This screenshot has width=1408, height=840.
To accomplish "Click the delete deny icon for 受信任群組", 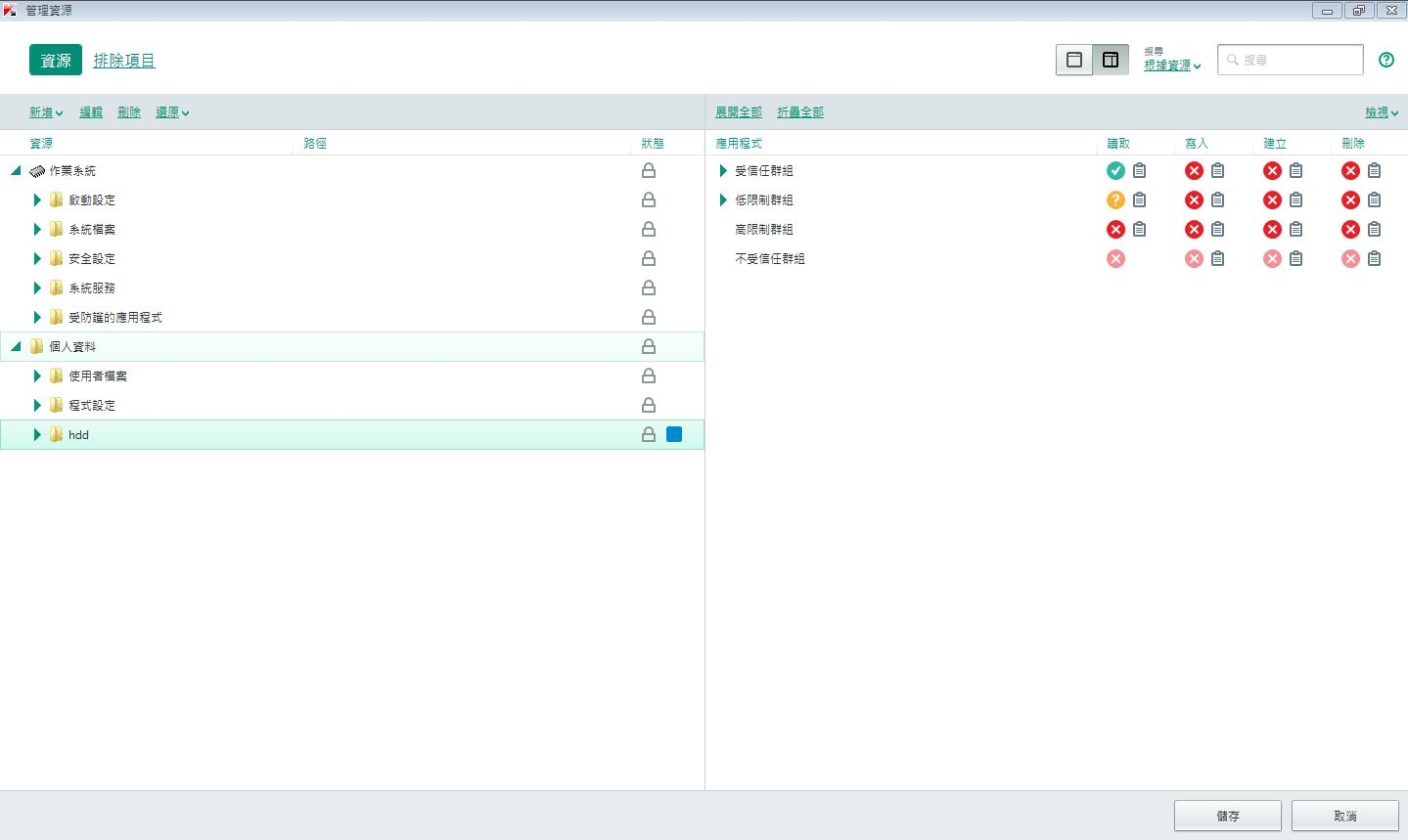I will (x=1350, y=170).
